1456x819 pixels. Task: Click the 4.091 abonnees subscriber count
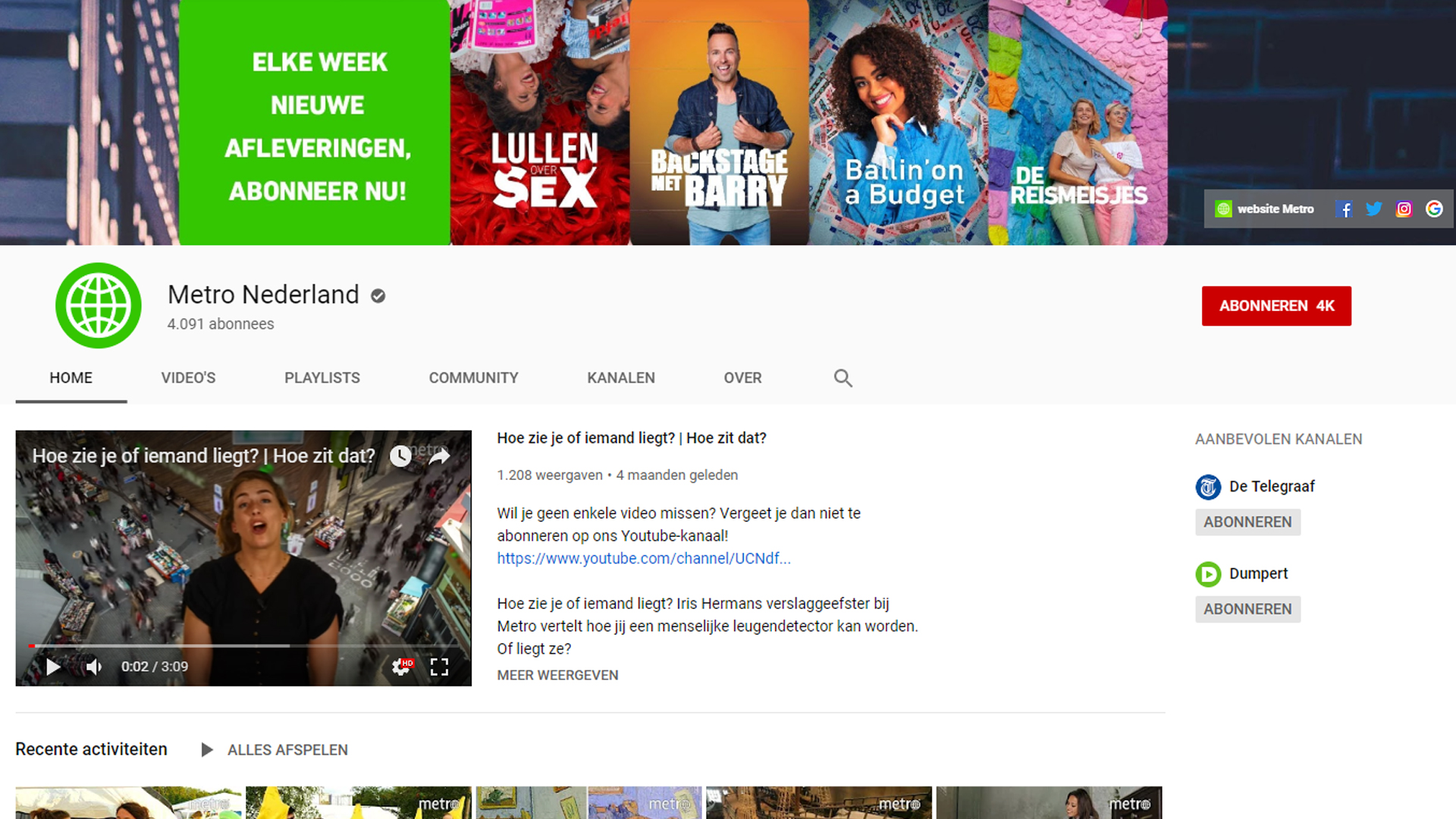(221, 325)
